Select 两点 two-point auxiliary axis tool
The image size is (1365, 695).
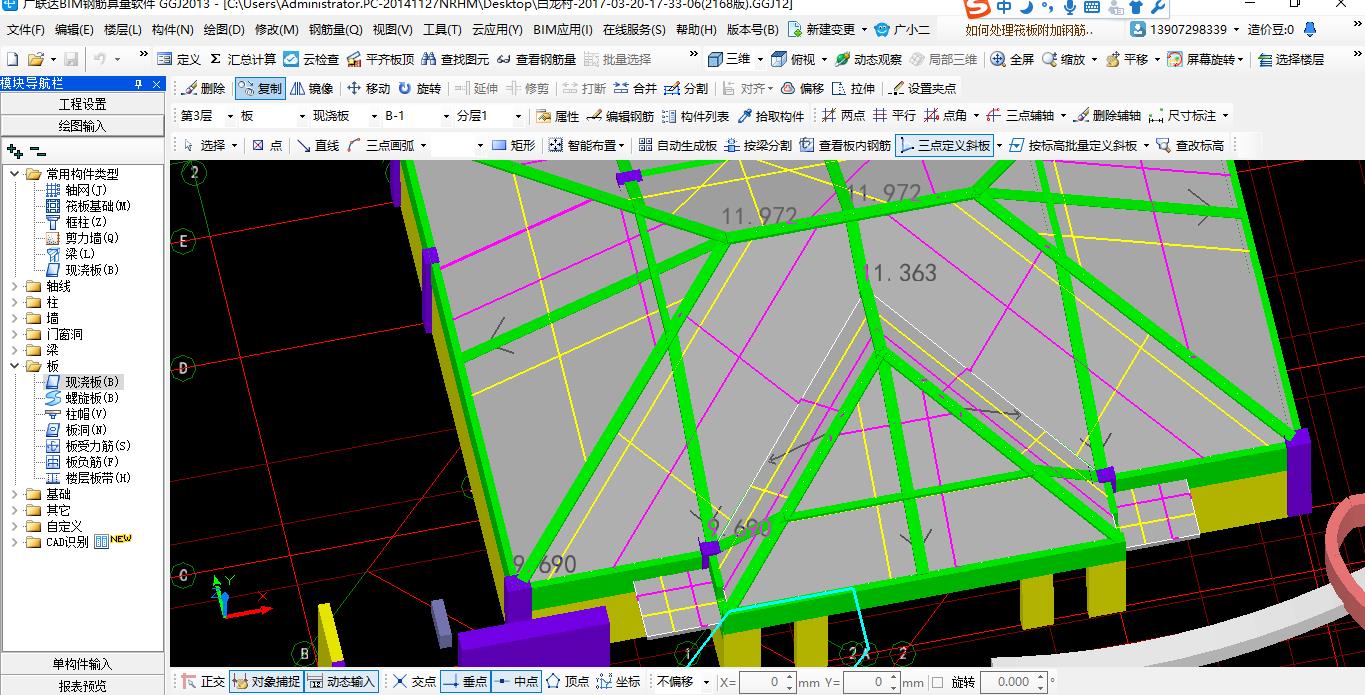(x=843, y=116)
